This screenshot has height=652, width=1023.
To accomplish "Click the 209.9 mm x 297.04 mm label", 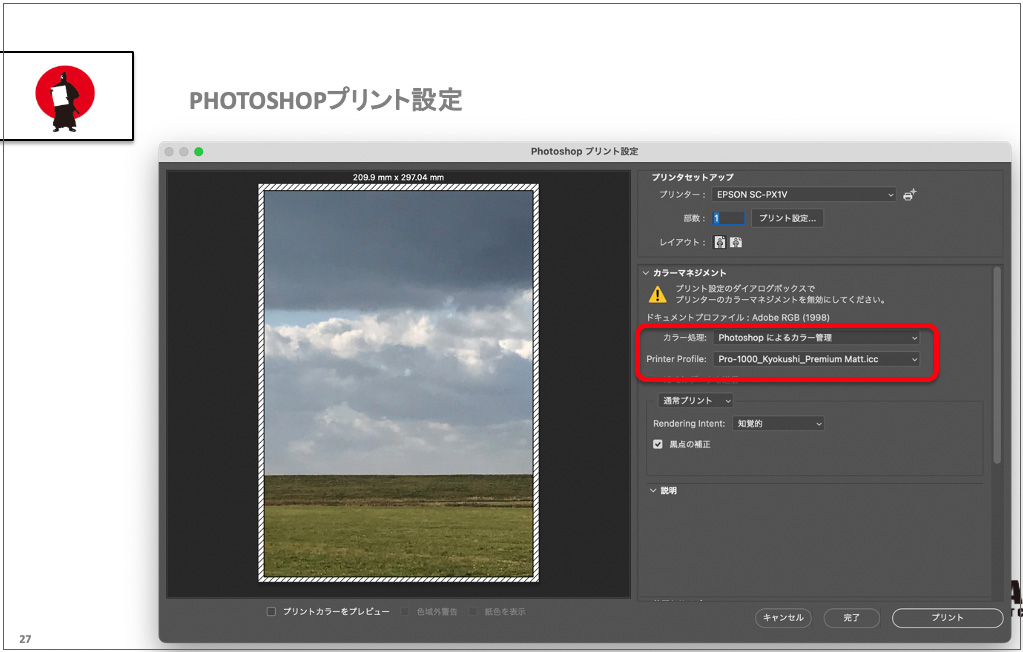I will tap(398, 177).
